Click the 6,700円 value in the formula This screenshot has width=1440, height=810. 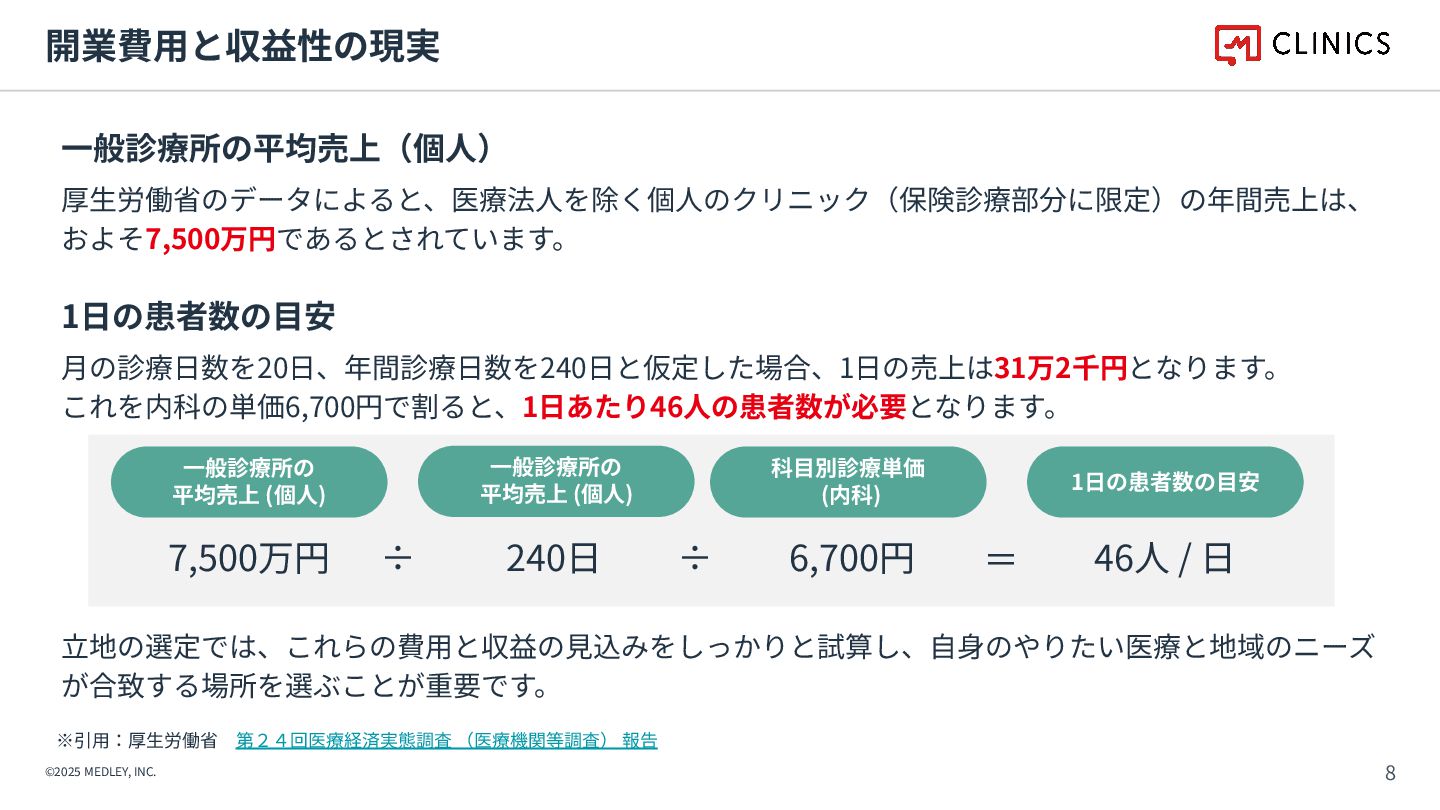click(851, 558)
